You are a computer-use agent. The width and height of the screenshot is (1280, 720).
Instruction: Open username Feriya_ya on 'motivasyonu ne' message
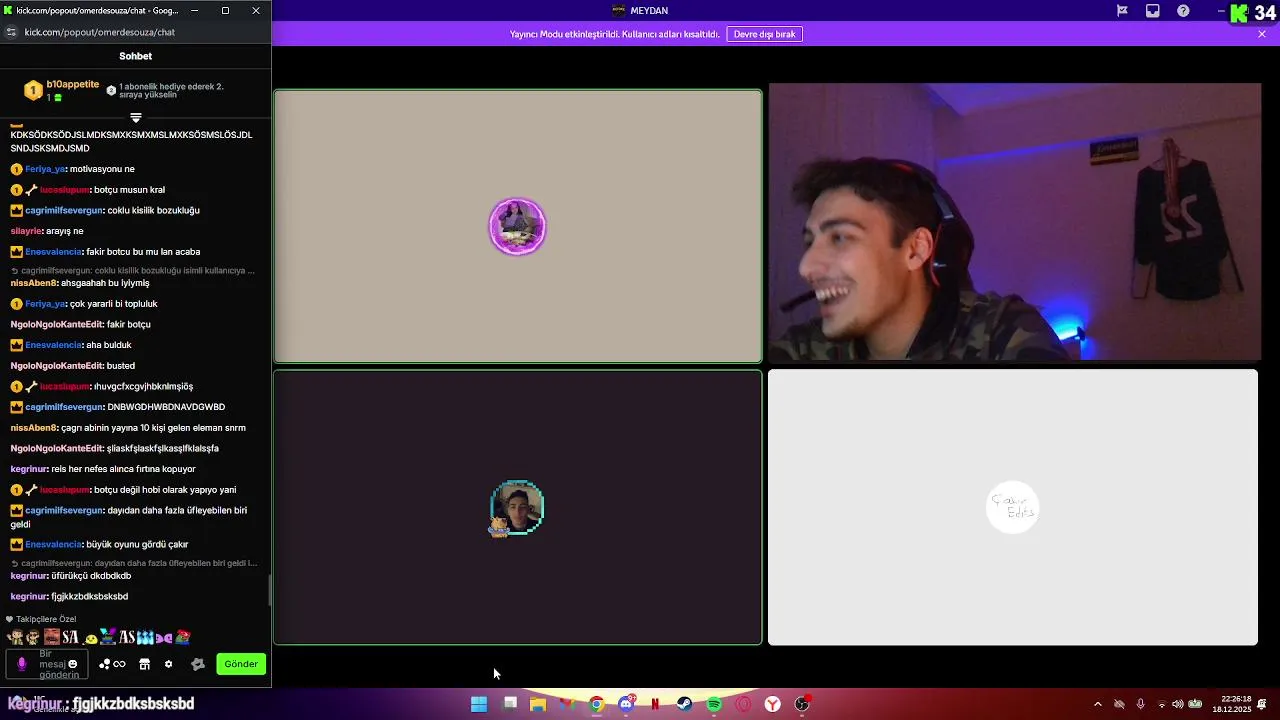(45, 169)
